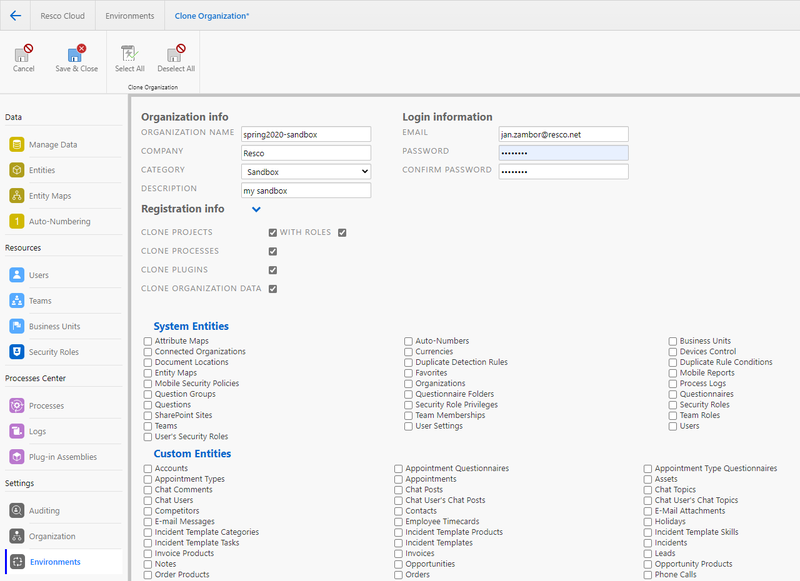Image resolution: width=800 pixels, height=581 pixels.
Task: Open Plug-in Assemblies in sidebar
Action: coord(62,457)
